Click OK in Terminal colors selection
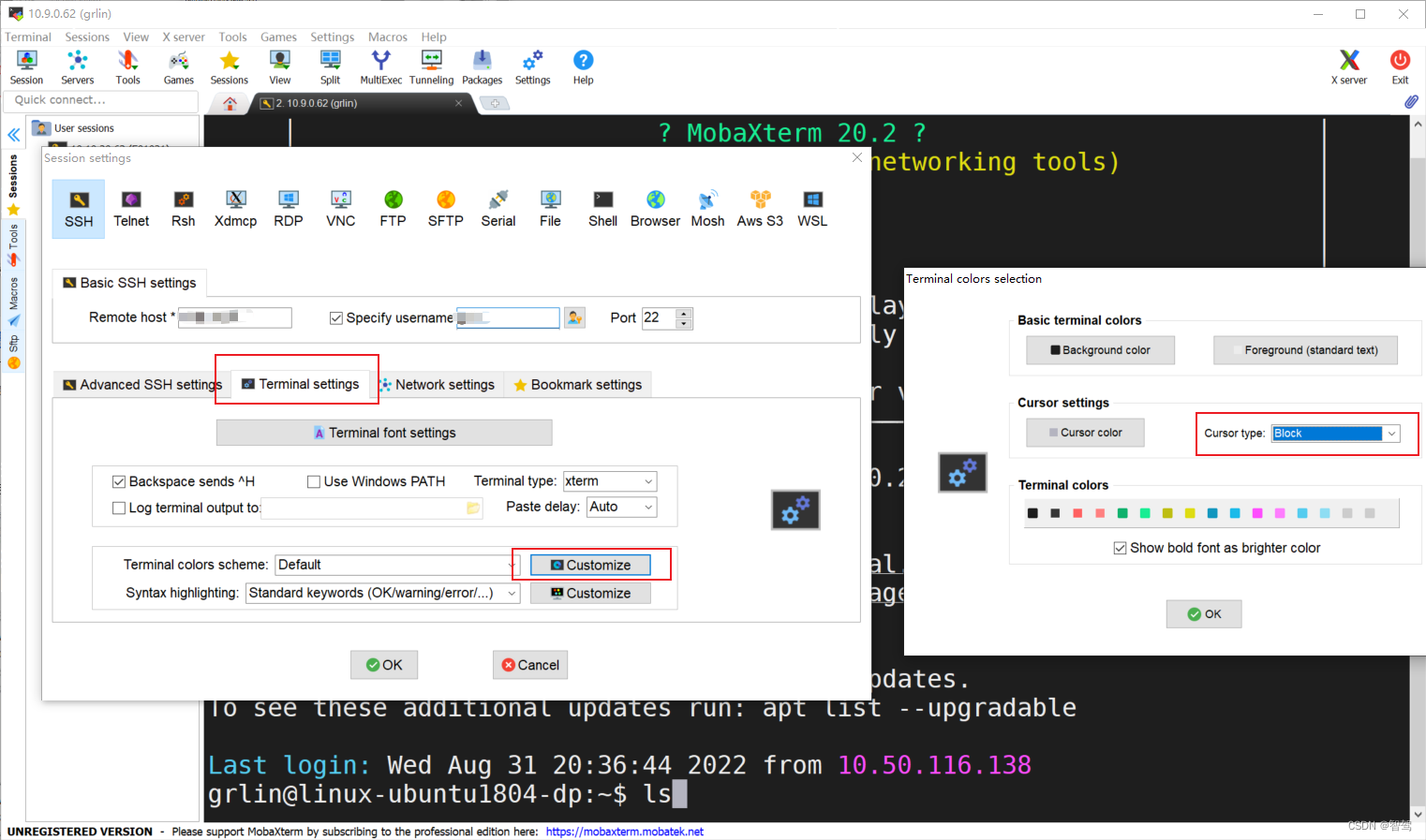 (x=1204, y=614)
